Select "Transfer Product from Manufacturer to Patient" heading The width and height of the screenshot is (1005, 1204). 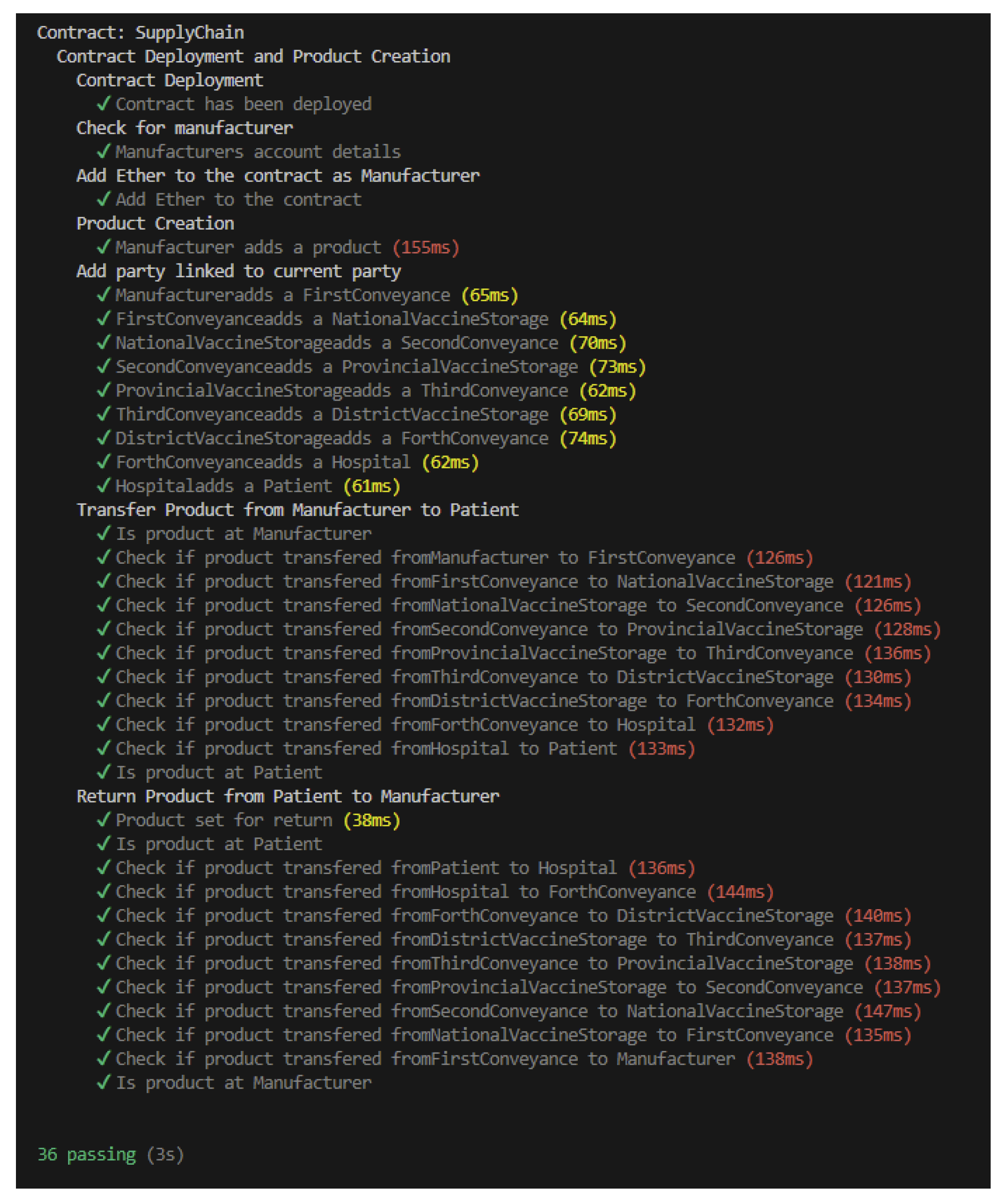(297, 510)
